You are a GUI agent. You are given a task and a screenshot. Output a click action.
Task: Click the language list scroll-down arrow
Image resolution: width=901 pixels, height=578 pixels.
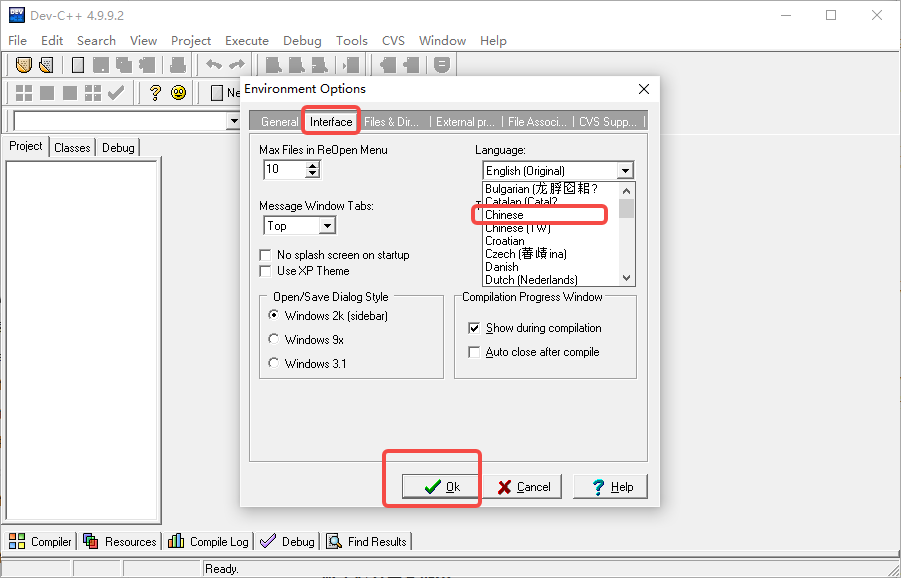click(626, 278)
